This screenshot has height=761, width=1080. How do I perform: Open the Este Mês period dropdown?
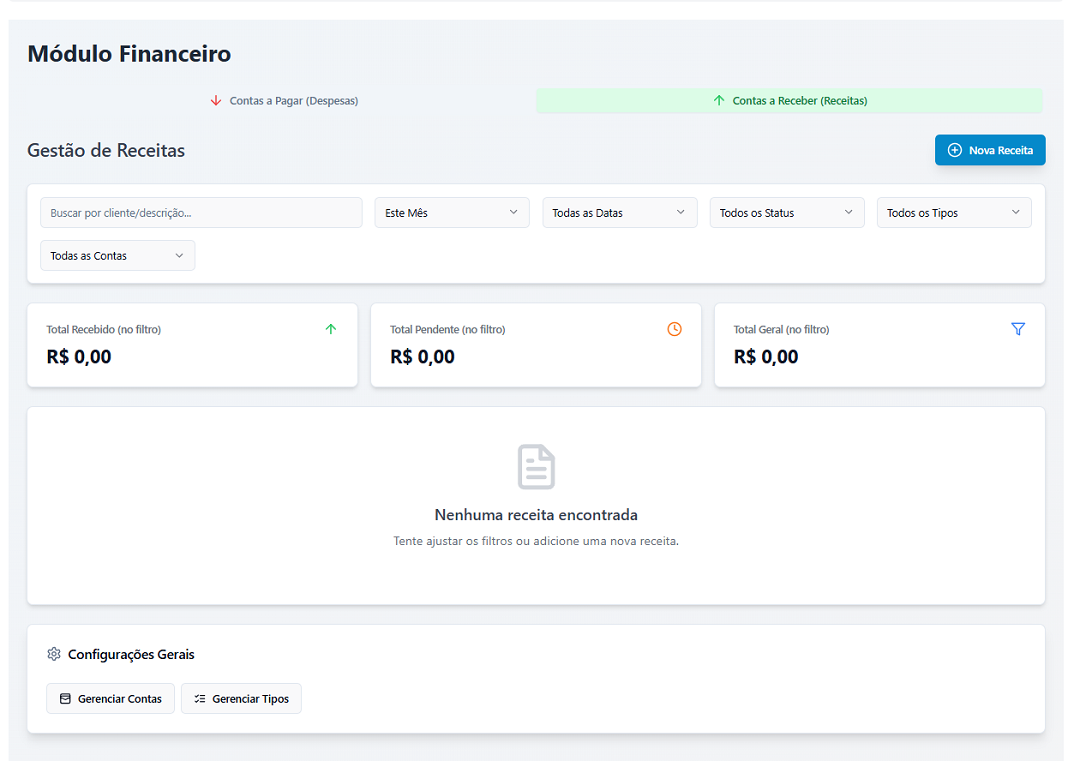click(x=452, y=213)
